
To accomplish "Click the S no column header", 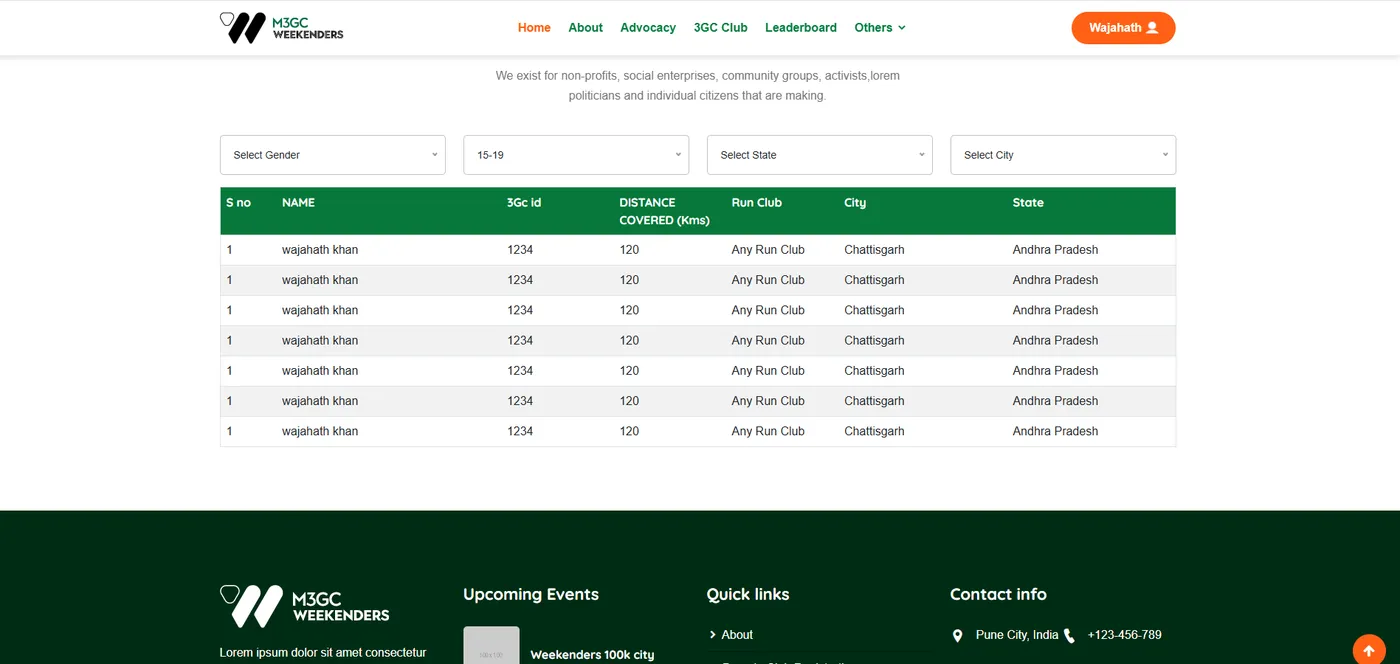I will pos(238,202).
